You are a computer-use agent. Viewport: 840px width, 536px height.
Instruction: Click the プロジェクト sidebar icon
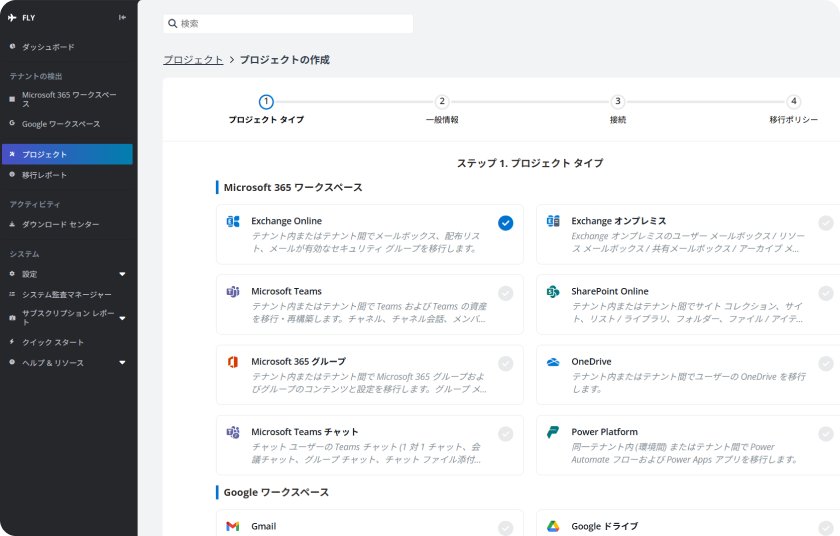[12, 154]
